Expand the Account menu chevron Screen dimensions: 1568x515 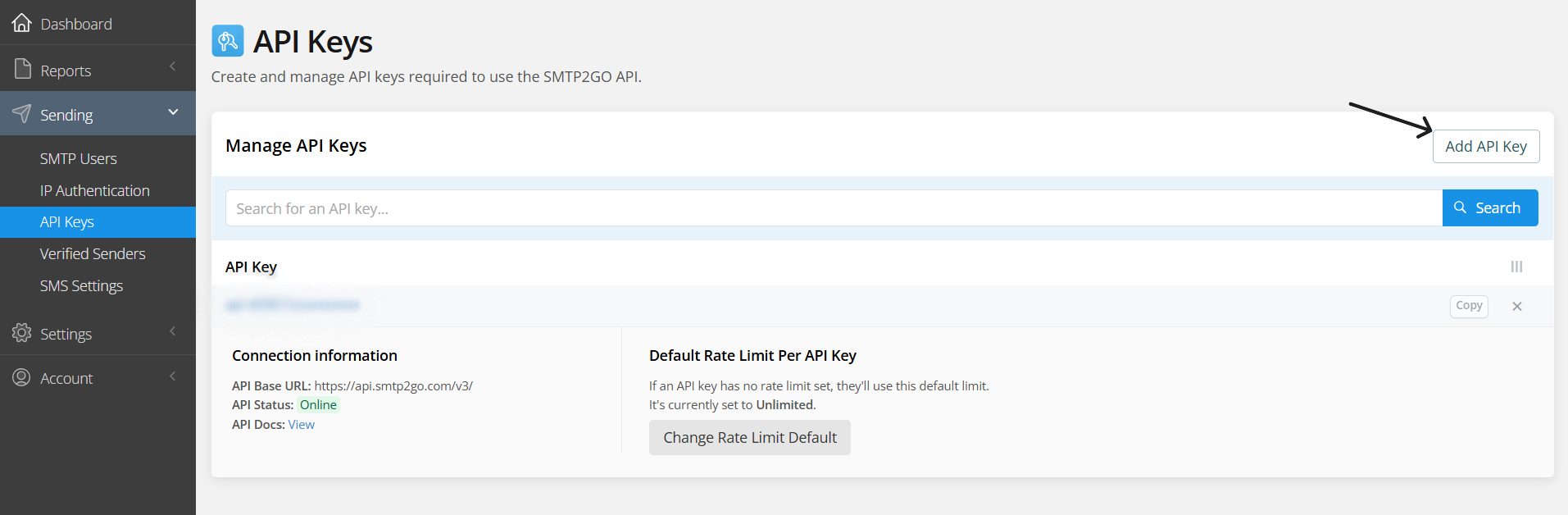tap(173, 376)
